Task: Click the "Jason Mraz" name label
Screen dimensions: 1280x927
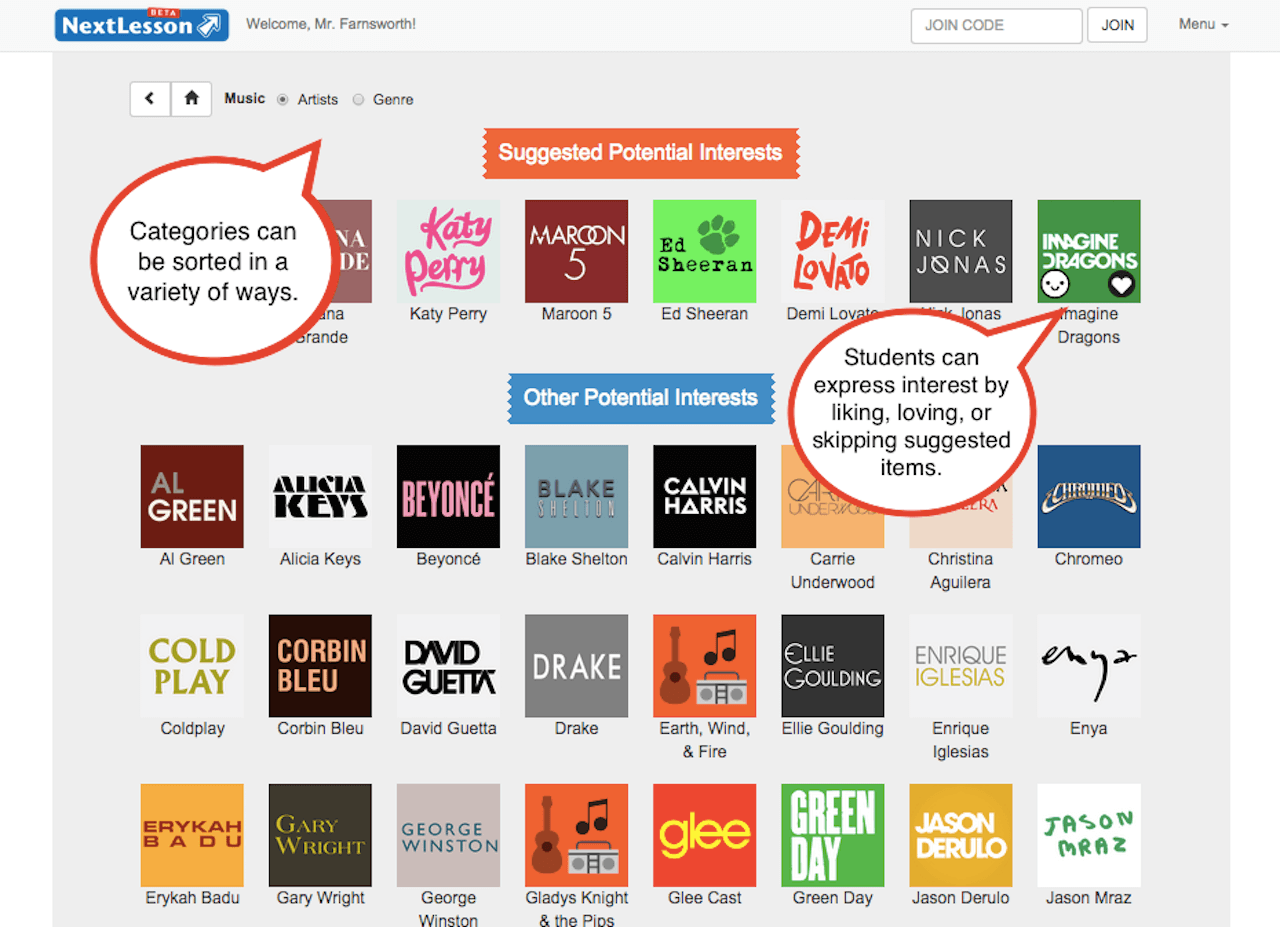Action: (1088, 898)
